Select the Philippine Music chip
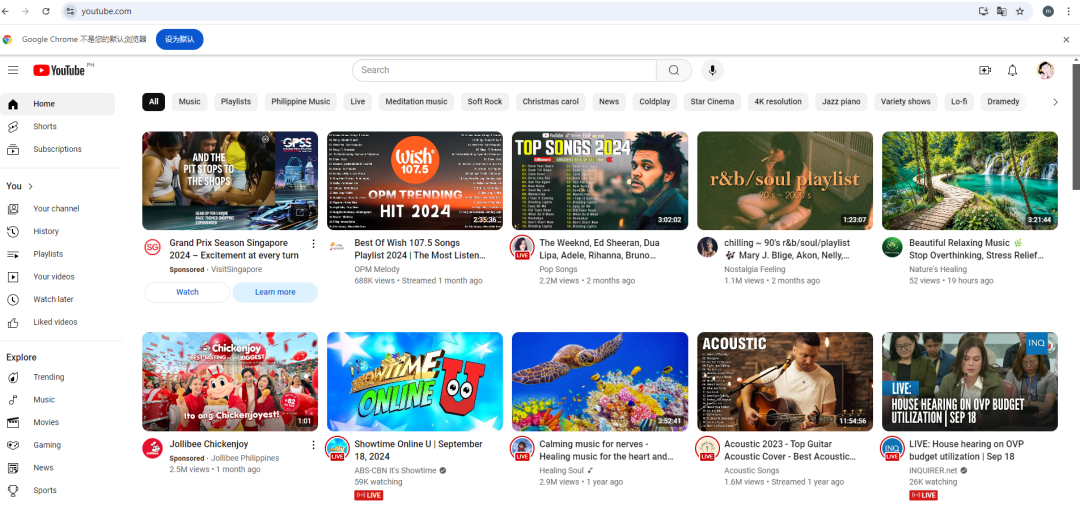This screenshot has width=1080, height=505. (300, 102)
